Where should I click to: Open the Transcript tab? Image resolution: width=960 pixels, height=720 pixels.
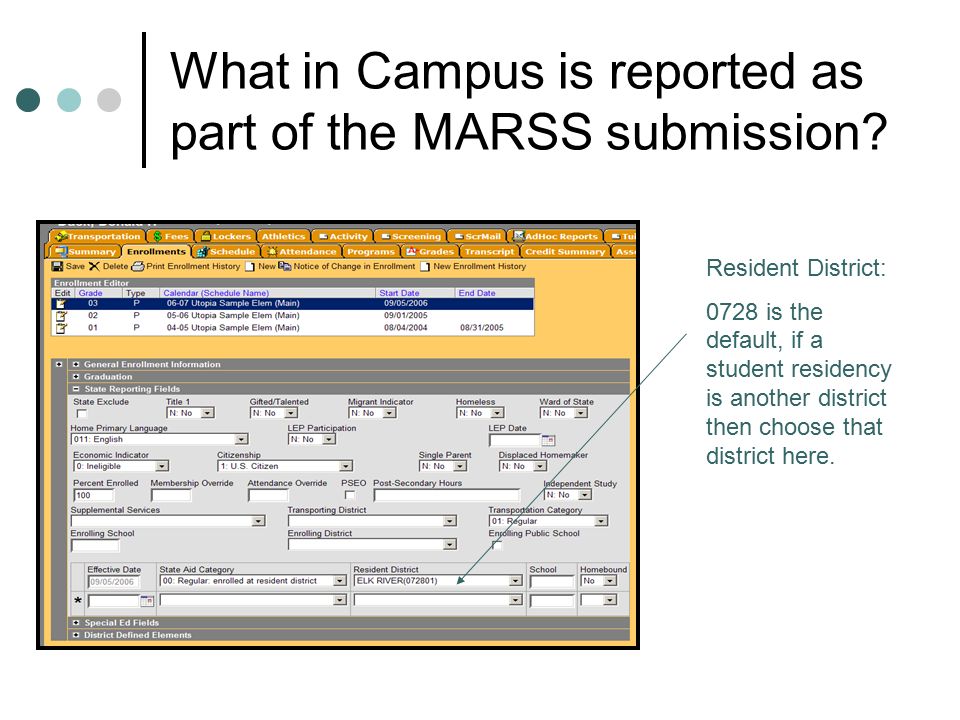pos(489,252)
